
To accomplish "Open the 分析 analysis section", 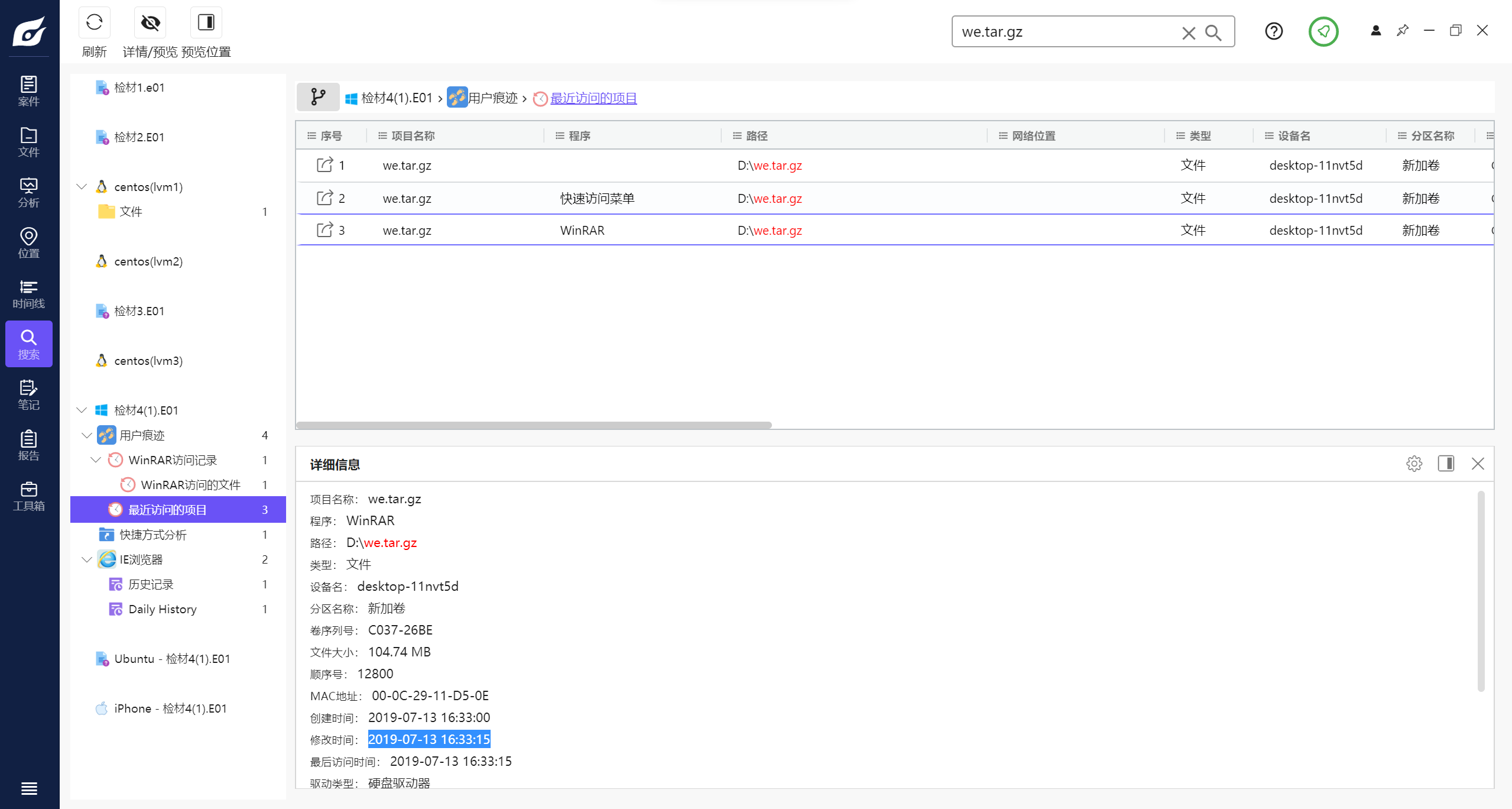I will point(28,193).
